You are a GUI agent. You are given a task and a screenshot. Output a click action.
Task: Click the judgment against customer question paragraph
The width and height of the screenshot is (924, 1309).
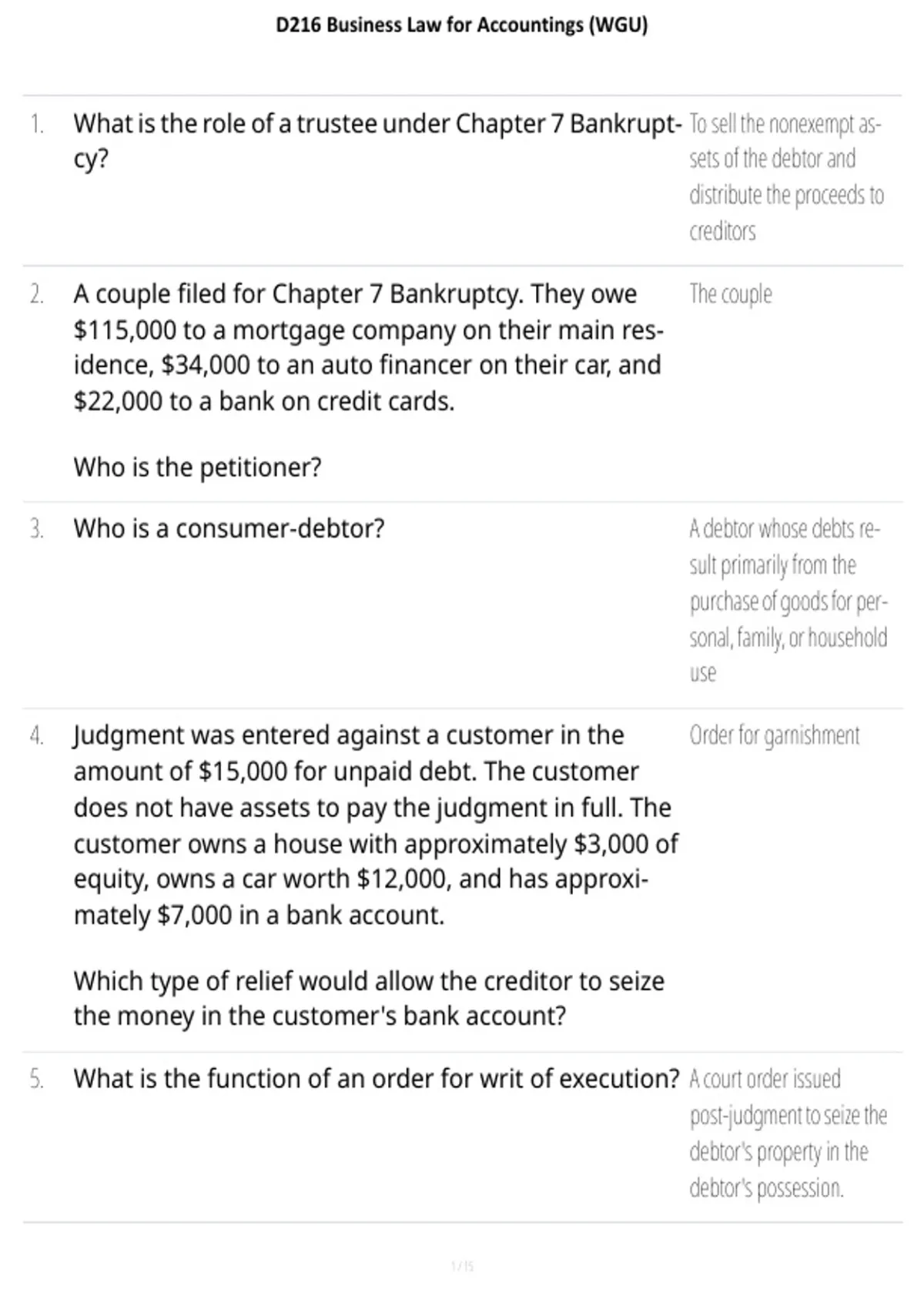pos(376,825)
